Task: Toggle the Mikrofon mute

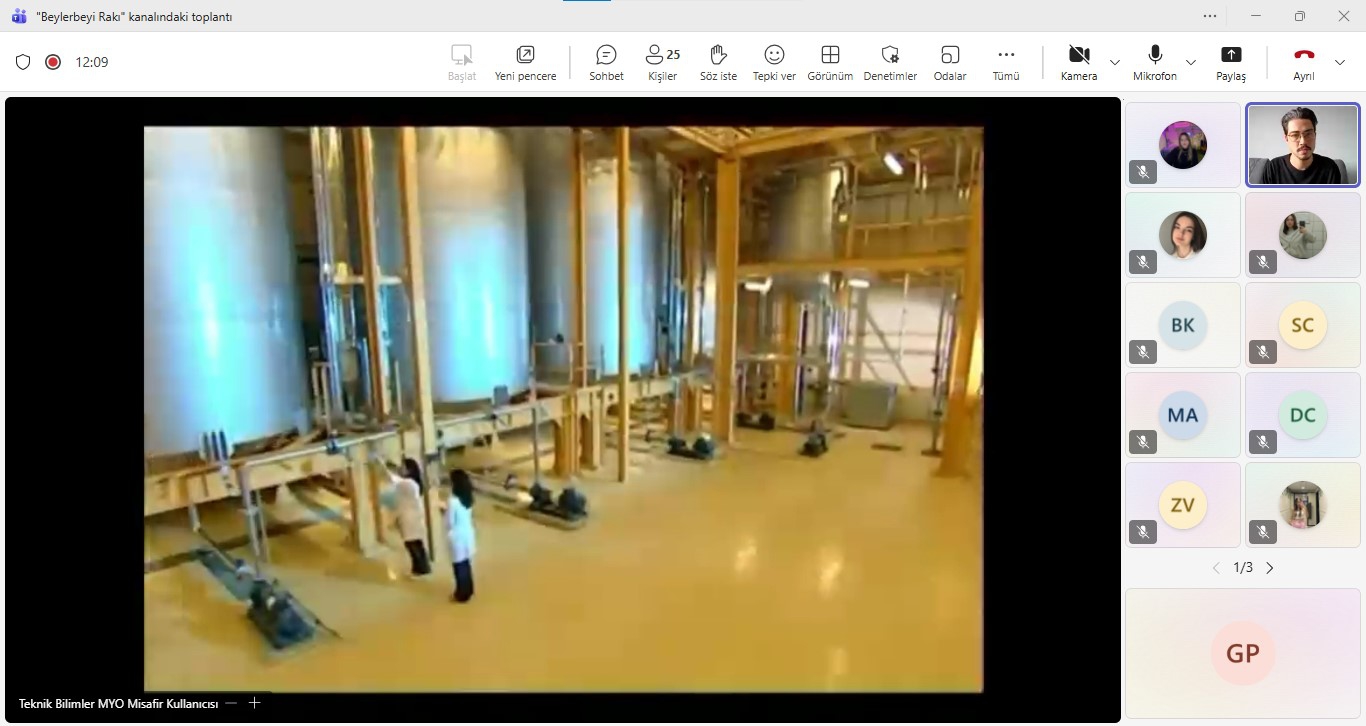Action: 1155,62
